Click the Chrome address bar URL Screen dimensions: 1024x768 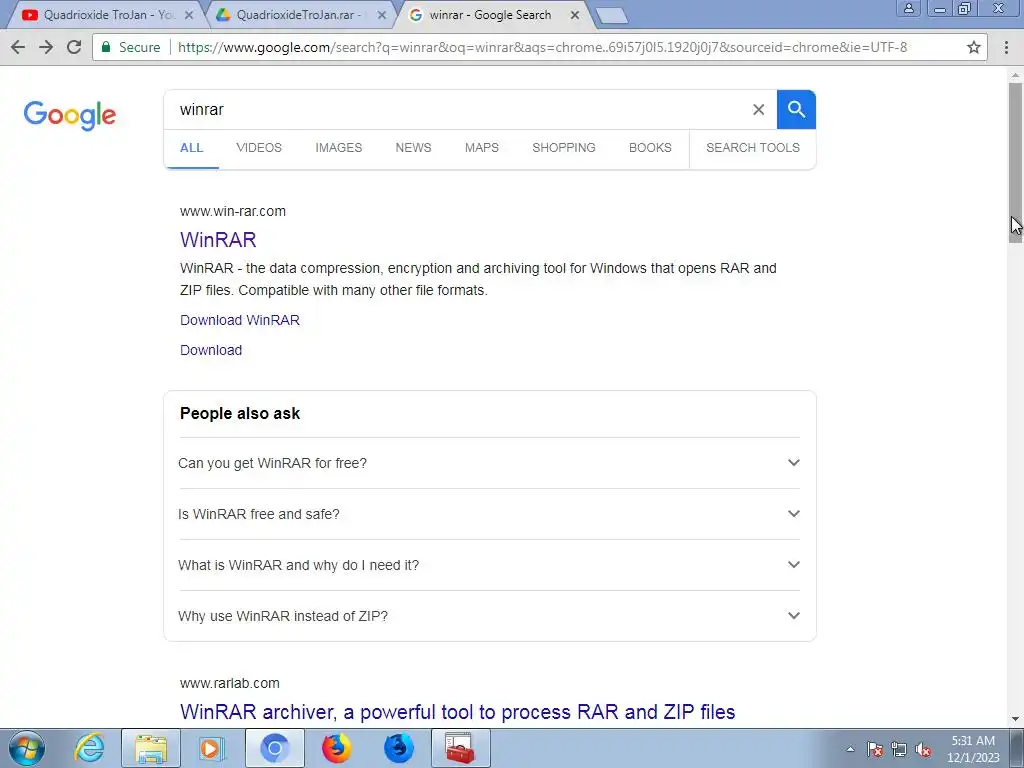pyautogui.click(x=542, y=47)
